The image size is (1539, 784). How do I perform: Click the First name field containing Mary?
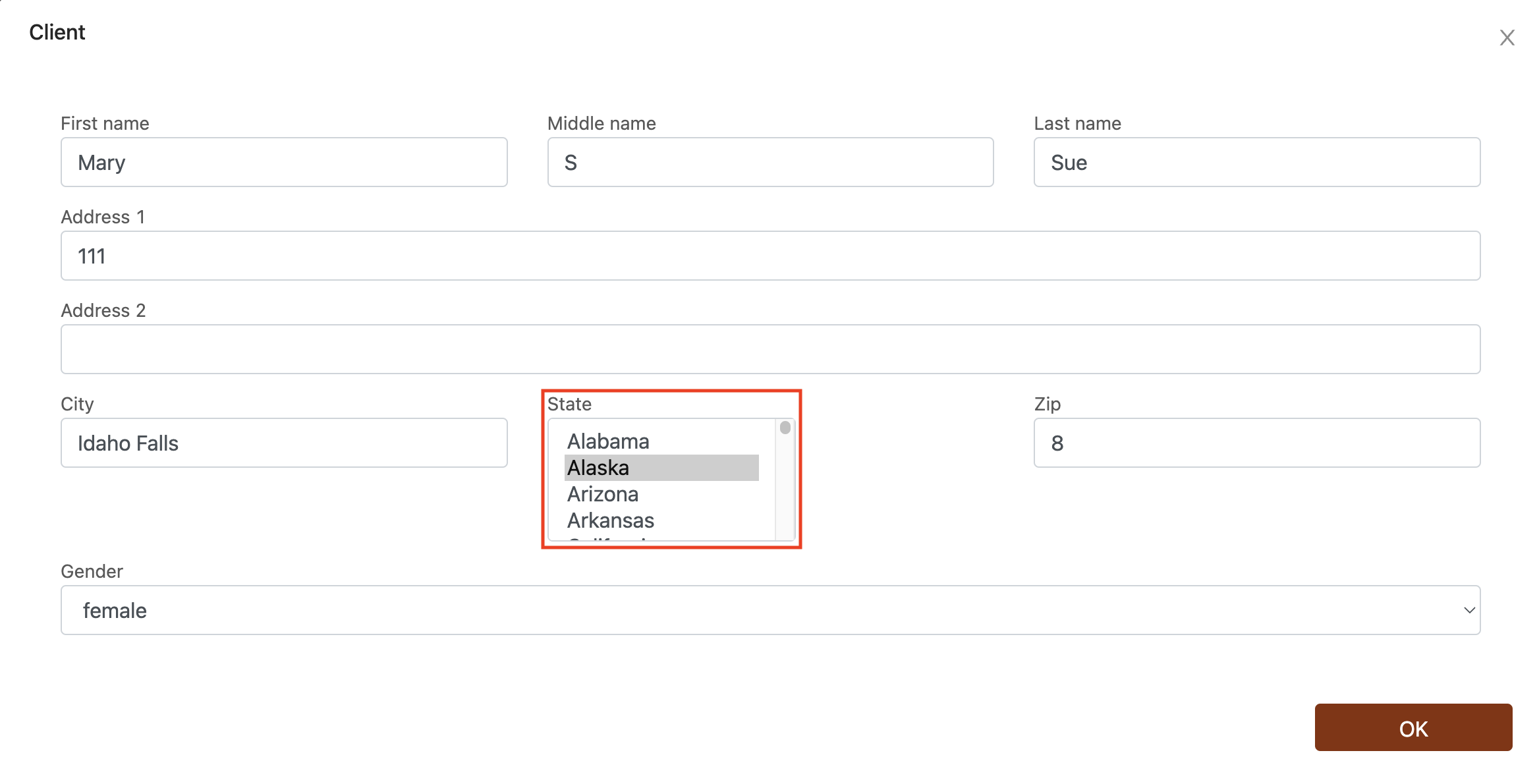283,162
